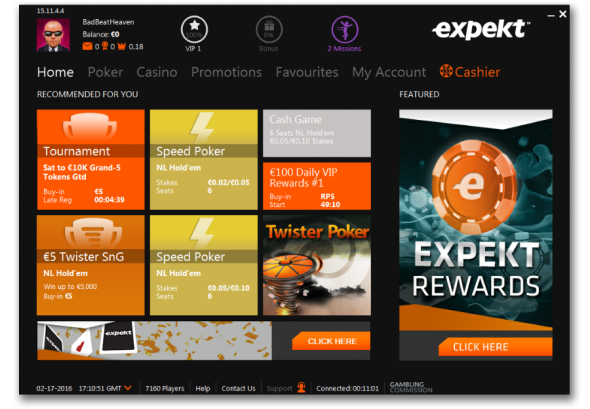
Task: Open the messages envelope icon
Action: click(87, 46)
